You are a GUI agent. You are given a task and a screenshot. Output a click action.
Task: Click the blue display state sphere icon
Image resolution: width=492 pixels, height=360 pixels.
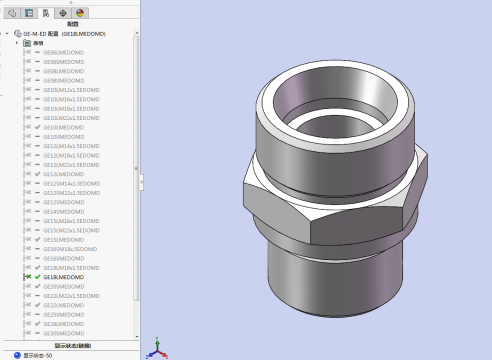click(18, 356)
